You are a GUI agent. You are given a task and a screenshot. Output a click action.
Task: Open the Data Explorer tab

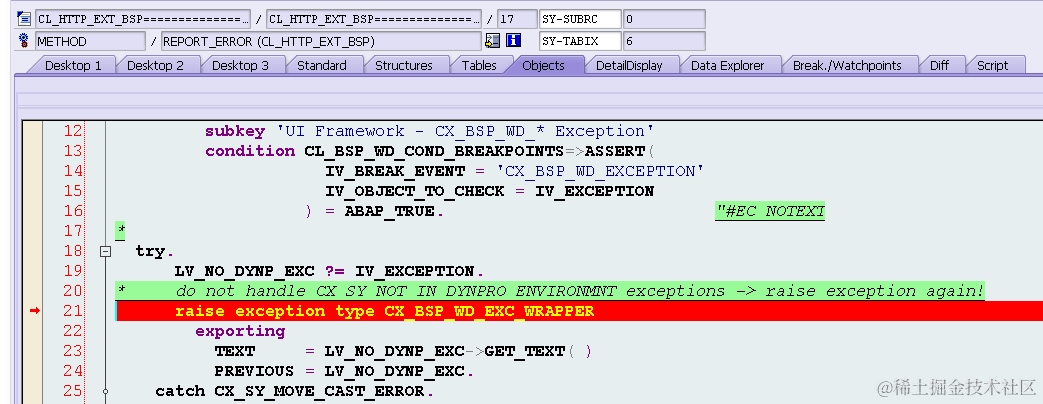pyautogui.click(x=728, y=65)
